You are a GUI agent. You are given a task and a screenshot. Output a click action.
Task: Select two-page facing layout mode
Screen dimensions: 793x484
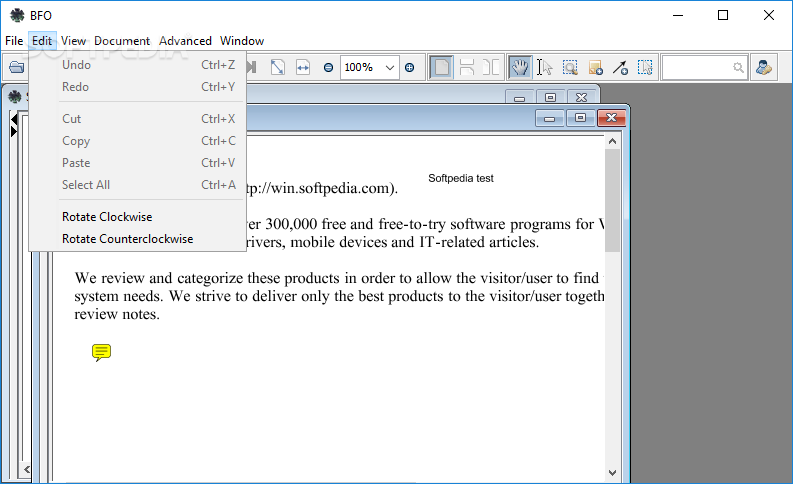491,67
